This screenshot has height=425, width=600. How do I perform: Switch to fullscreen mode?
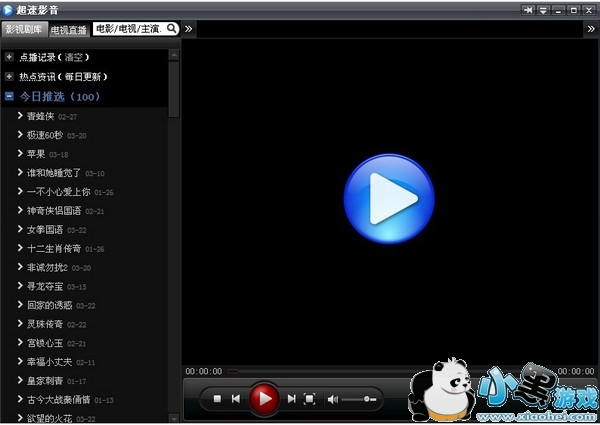pos(310,399)
